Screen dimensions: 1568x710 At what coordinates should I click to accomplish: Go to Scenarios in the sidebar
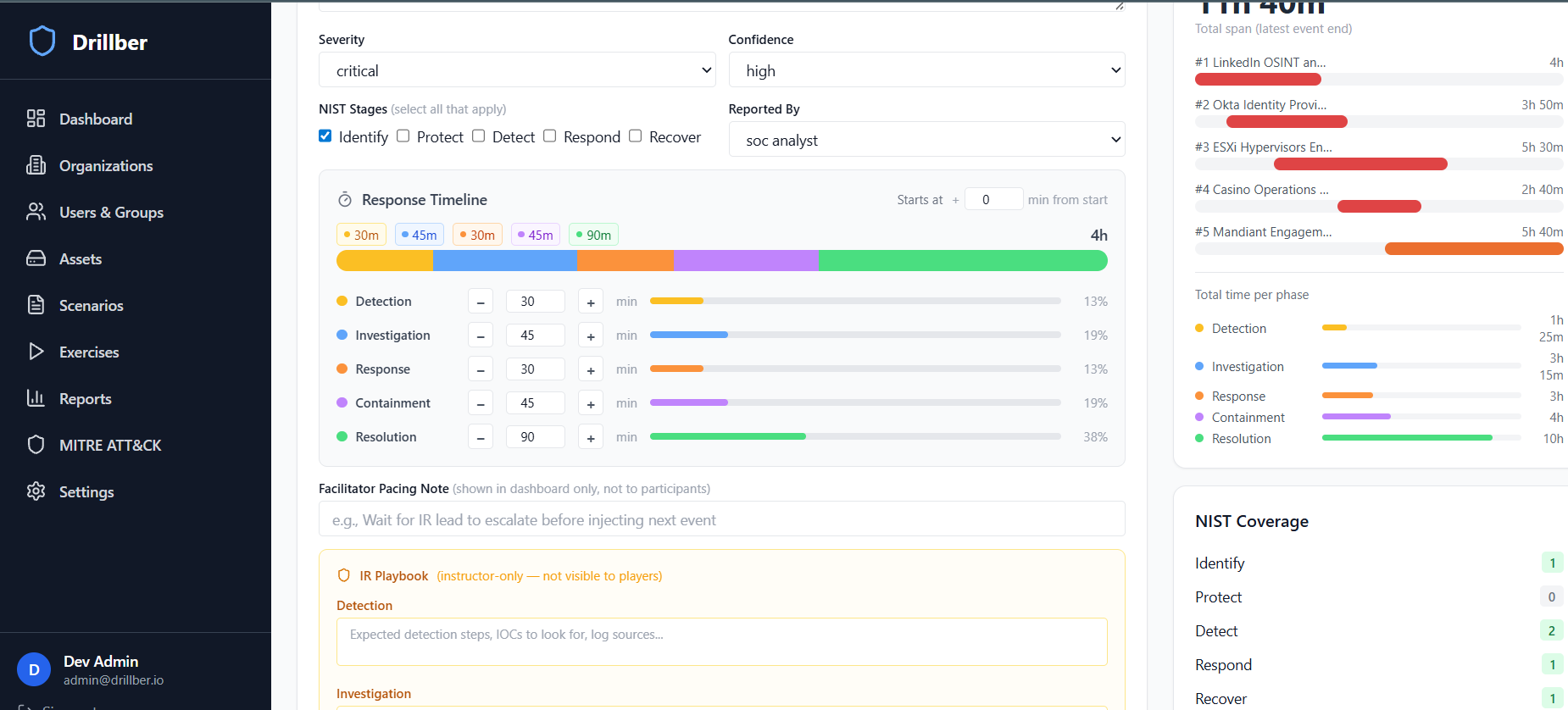click(91, 305)
